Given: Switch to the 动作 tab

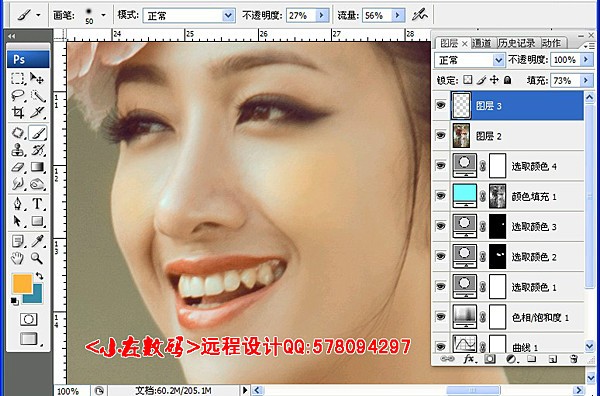Looking at the screenshot, I should pyautogui.click(x=551, y=43).
